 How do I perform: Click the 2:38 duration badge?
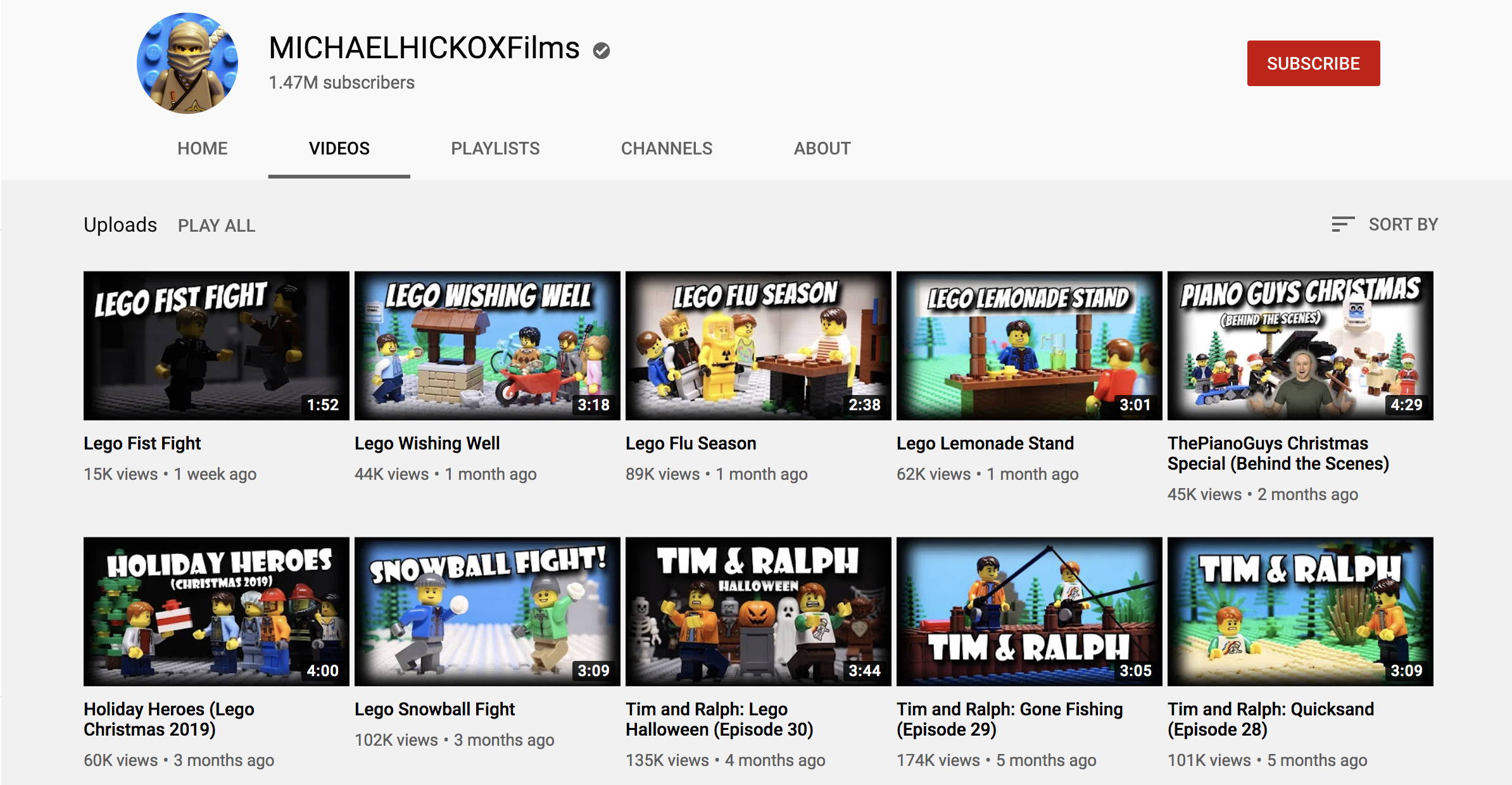[x=865, y=405]
